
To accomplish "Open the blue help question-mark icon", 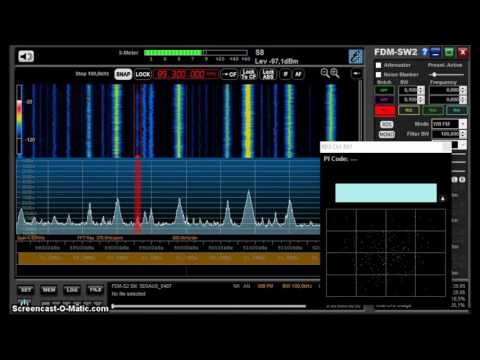I will (x=424, y=52).
